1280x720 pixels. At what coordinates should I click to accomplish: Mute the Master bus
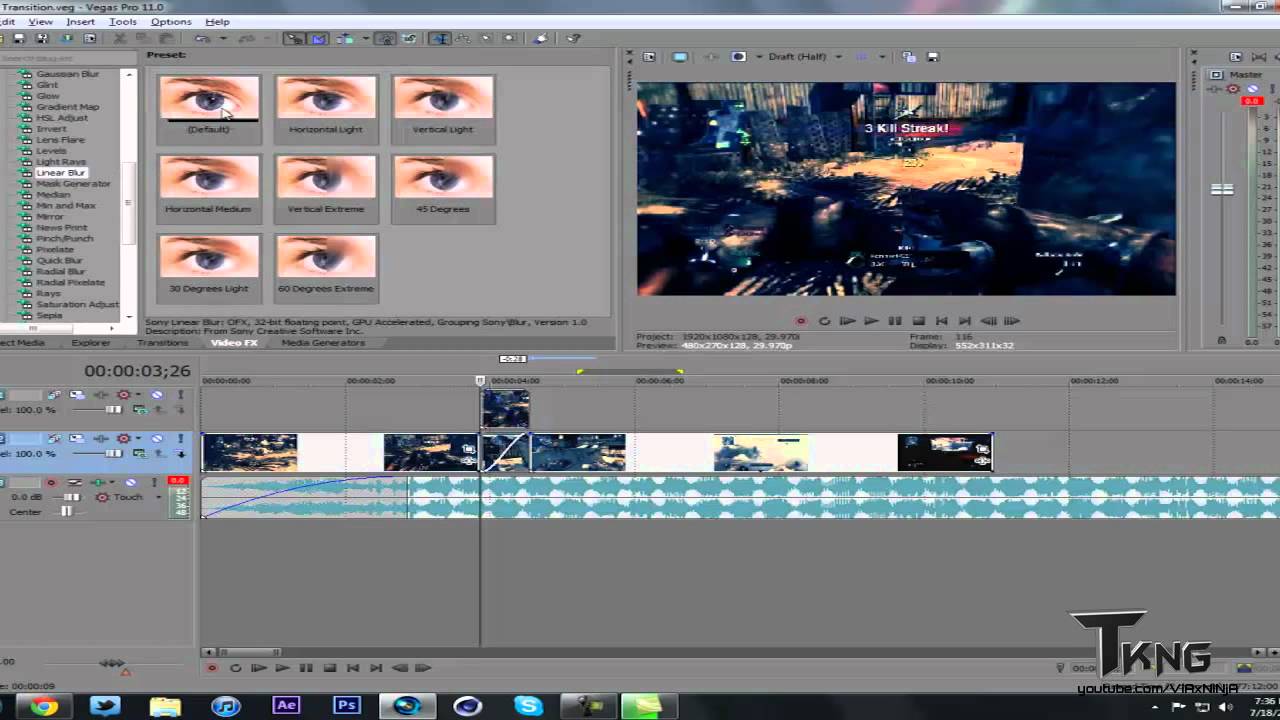click(1252, 89)
